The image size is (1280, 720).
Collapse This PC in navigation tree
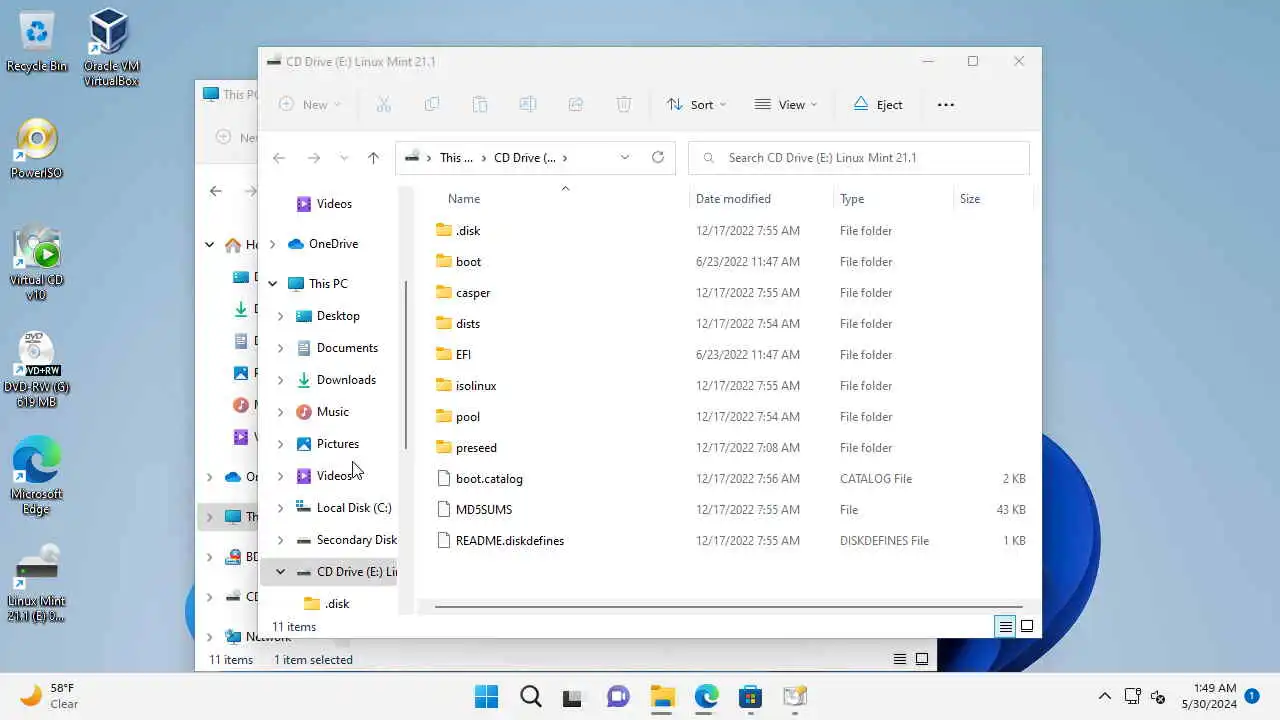click(272, 284)
